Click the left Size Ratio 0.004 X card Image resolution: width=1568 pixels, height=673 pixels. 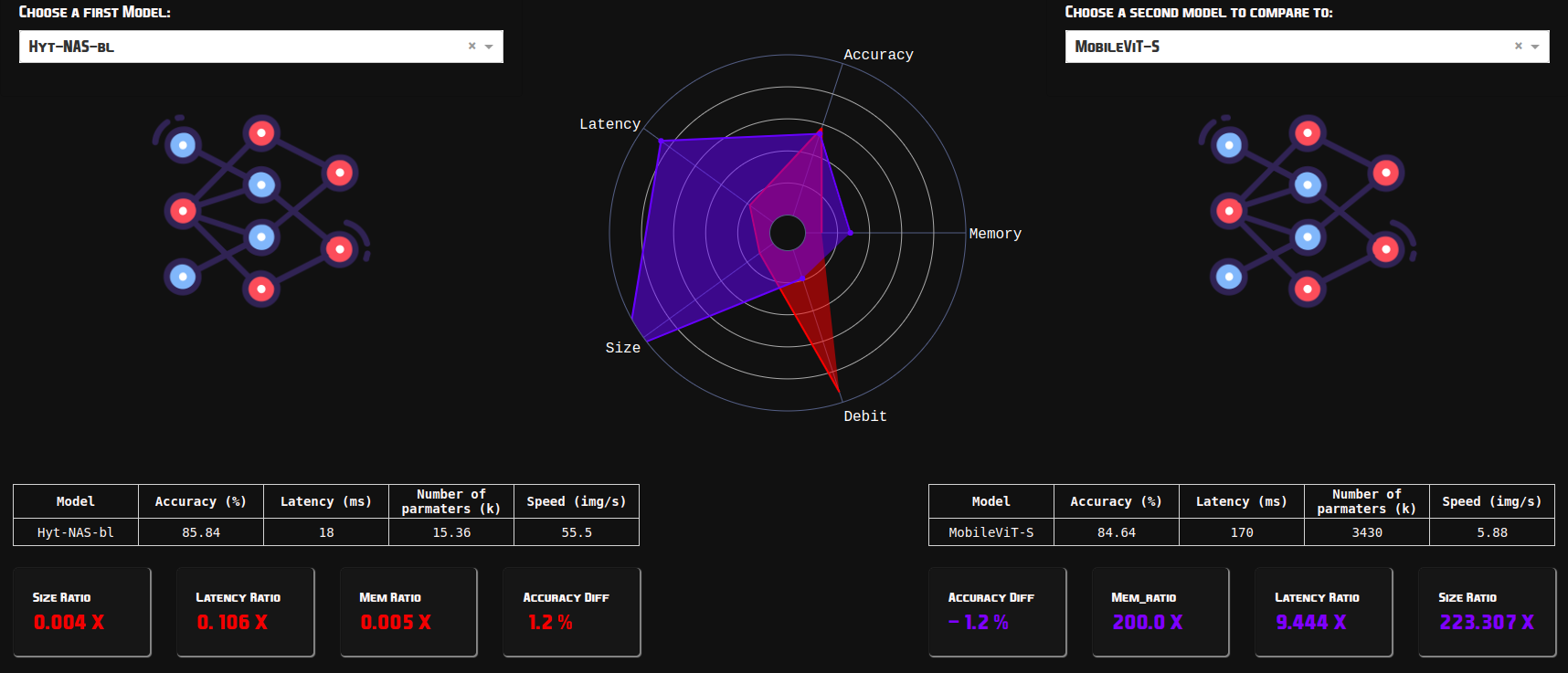(82, 612)
